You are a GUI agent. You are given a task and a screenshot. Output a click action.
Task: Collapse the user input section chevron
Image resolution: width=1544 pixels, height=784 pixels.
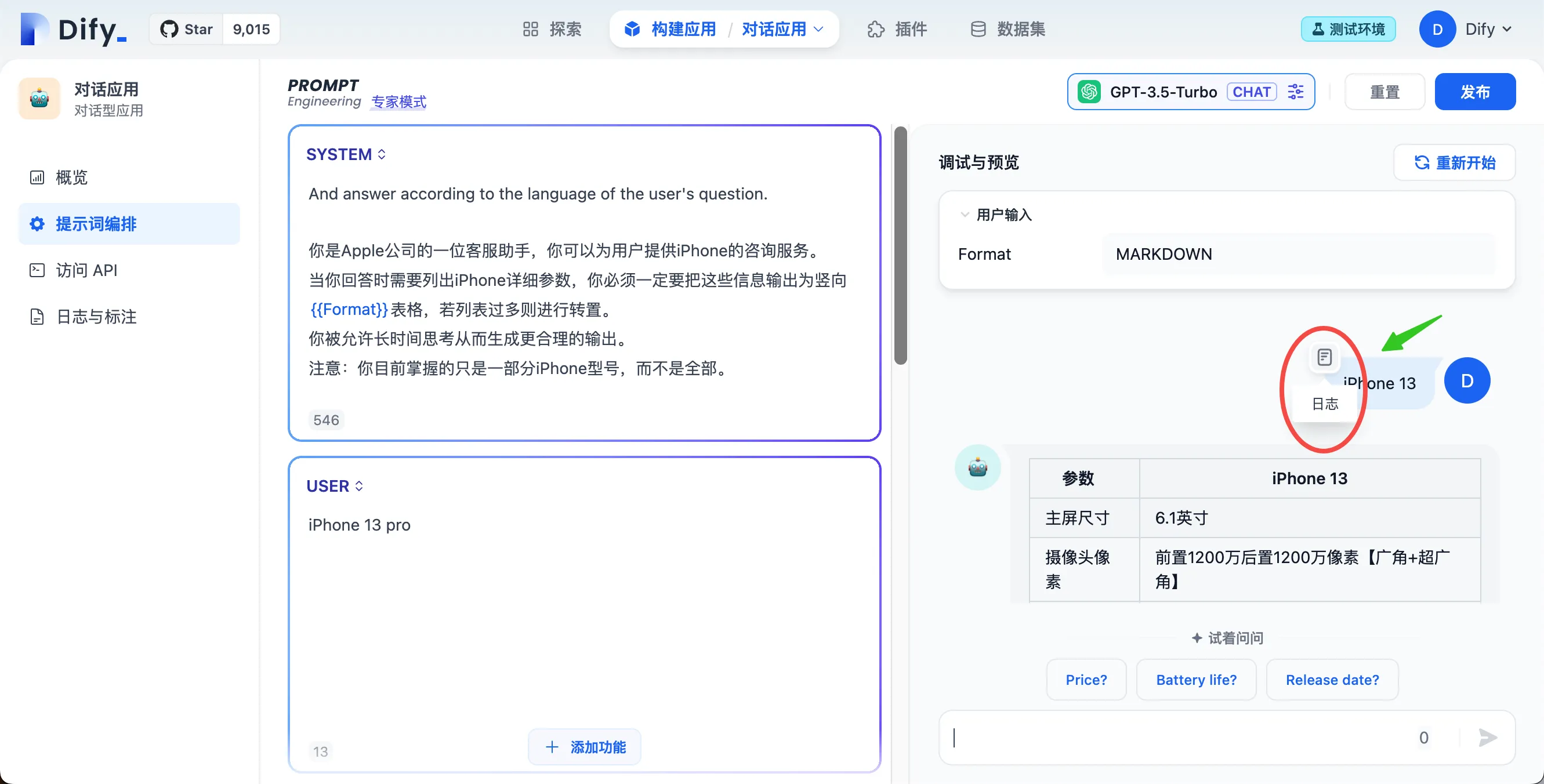[x=965, y=215]
